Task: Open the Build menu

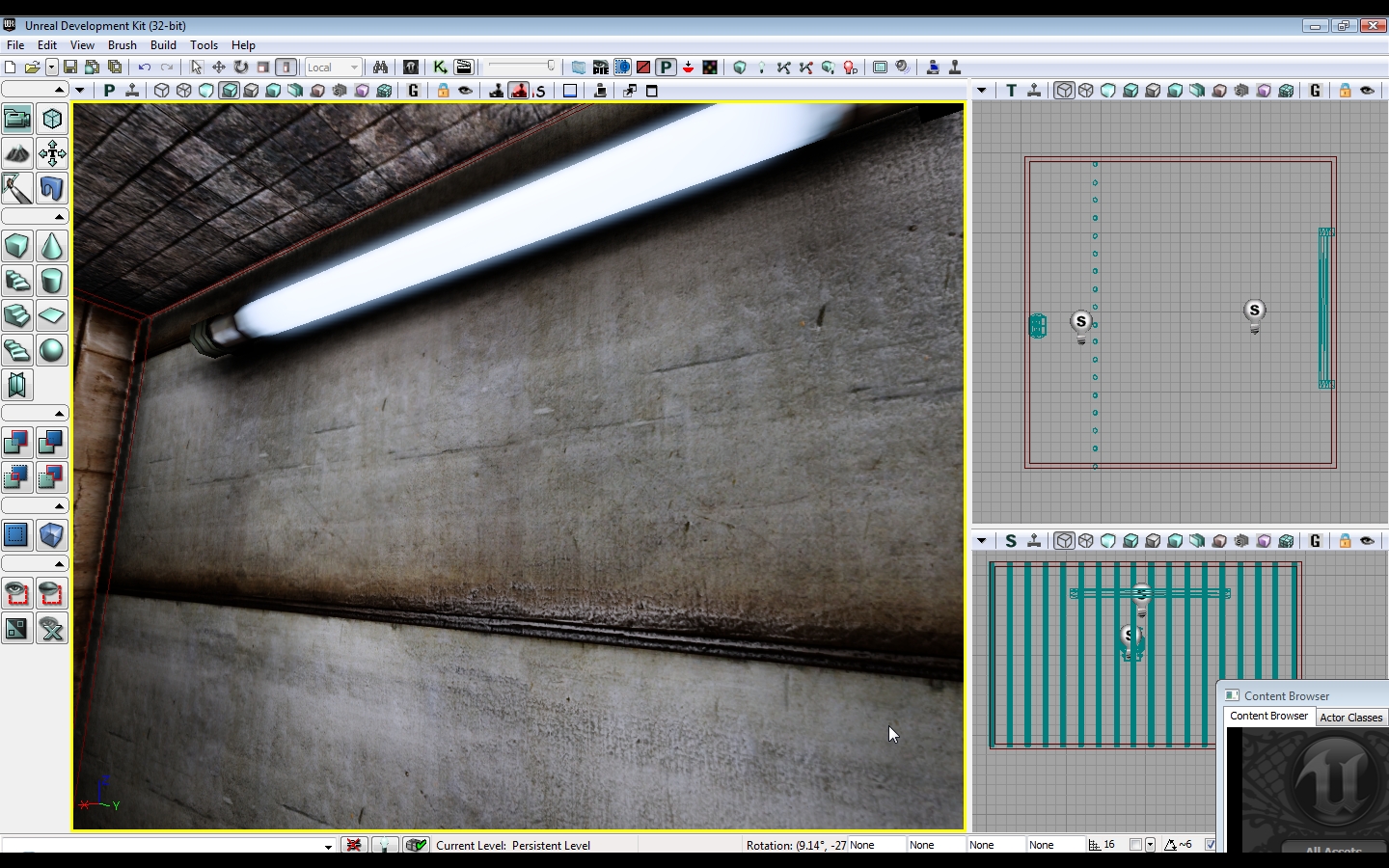Action: click(163, 45)
